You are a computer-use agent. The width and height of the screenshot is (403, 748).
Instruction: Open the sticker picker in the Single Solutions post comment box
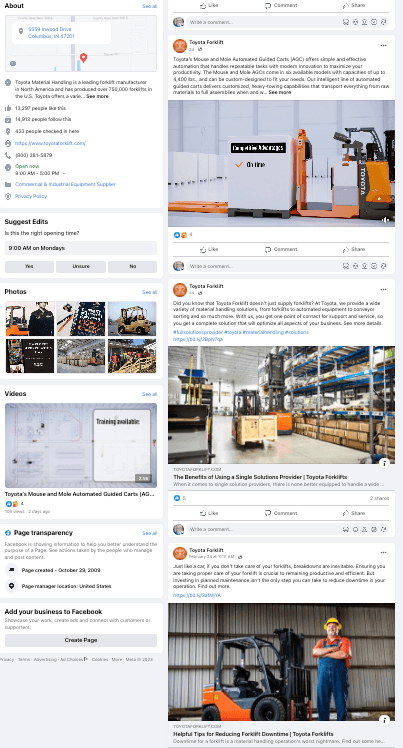(x=383, y=529)
